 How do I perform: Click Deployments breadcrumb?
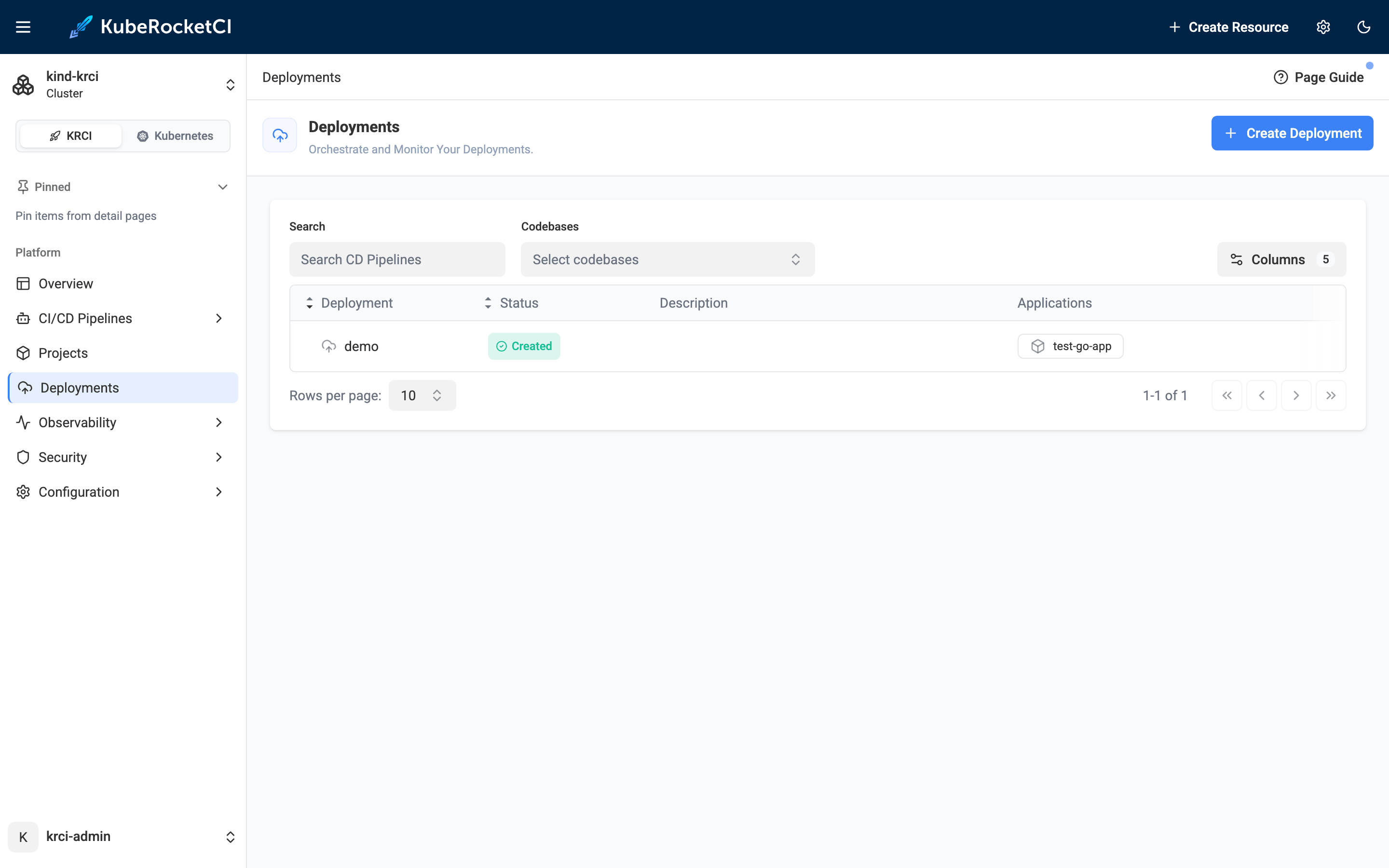tap(301, 77)
